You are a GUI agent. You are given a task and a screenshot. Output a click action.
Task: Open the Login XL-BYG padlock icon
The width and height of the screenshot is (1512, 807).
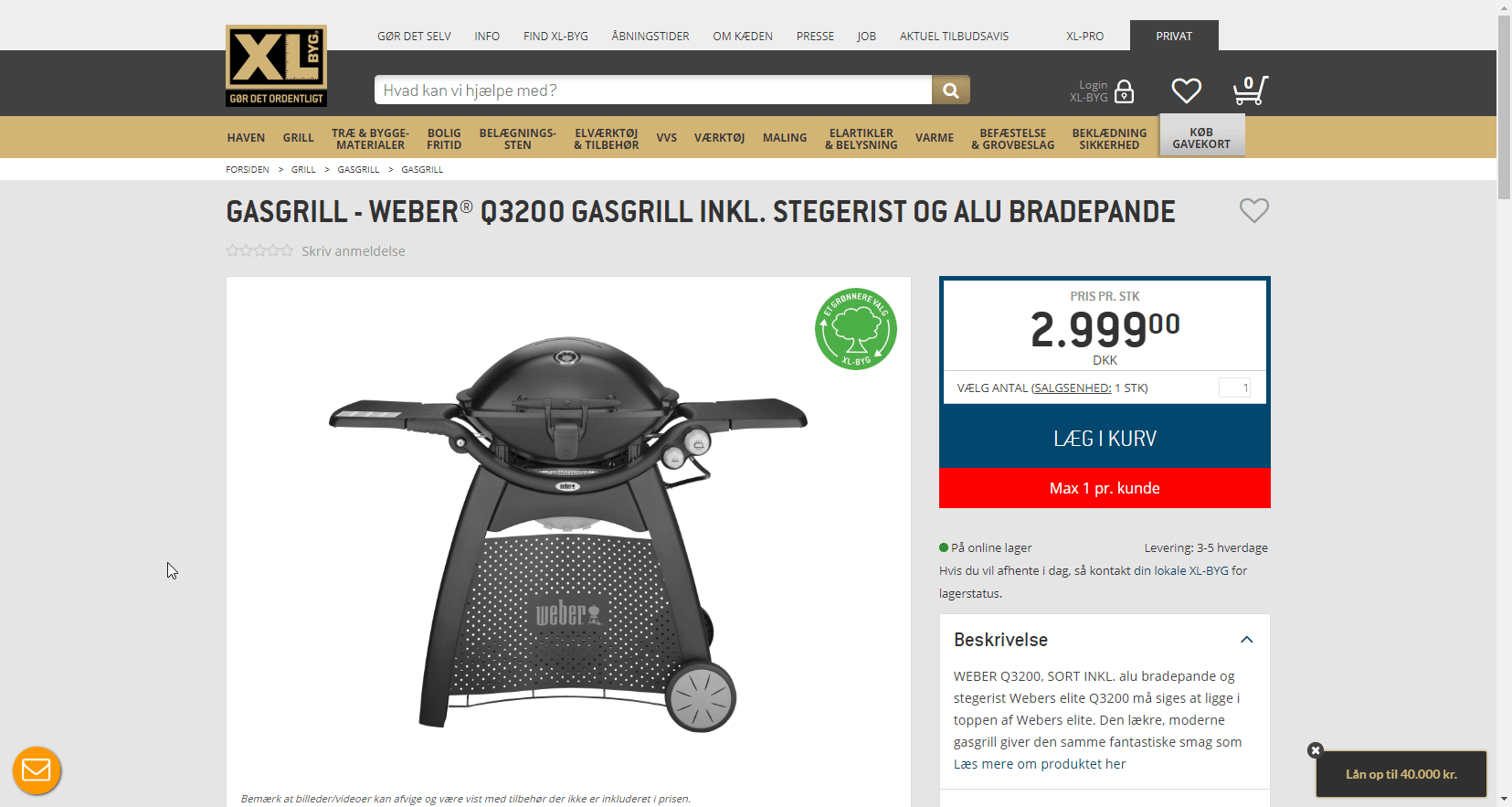[x=1125, y=91]
